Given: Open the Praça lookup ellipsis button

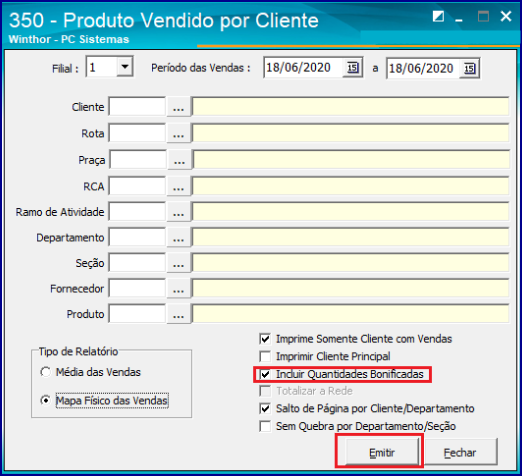Looking at the screenshot, I should coord(180,160).
